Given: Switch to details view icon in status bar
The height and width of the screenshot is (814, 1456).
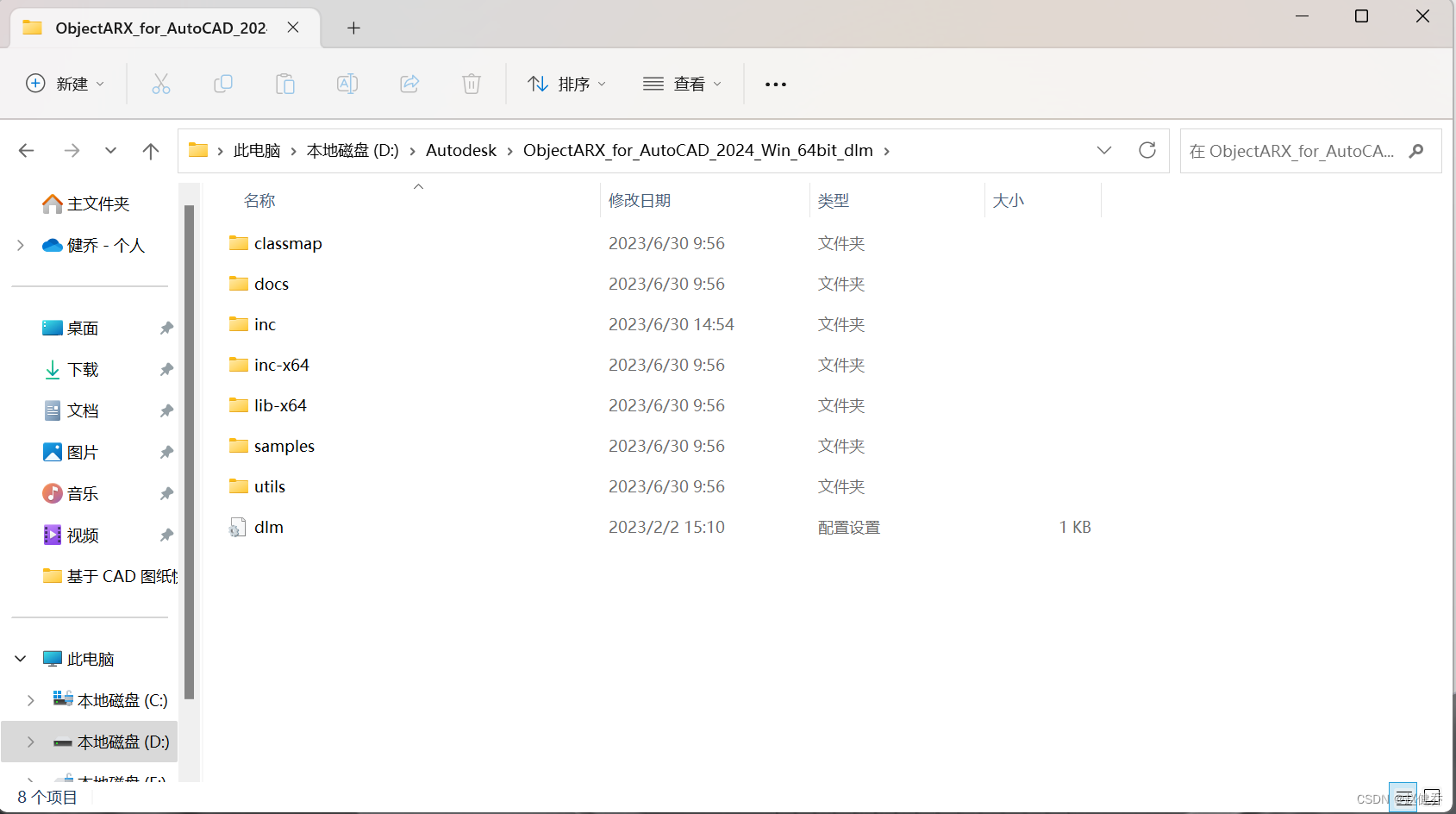Looking at the screenshot, I should [x=1403, y=797].
